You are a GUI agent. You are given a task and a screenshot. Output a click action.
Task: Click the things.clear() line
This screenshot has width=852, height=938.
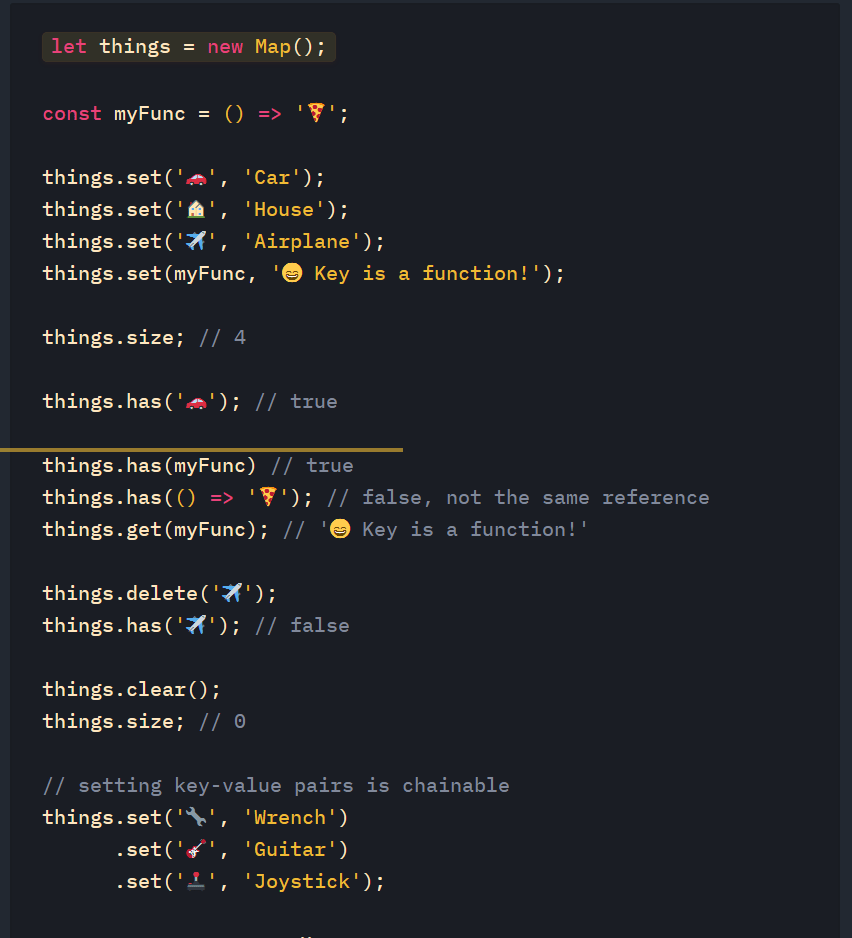[131, 690]
